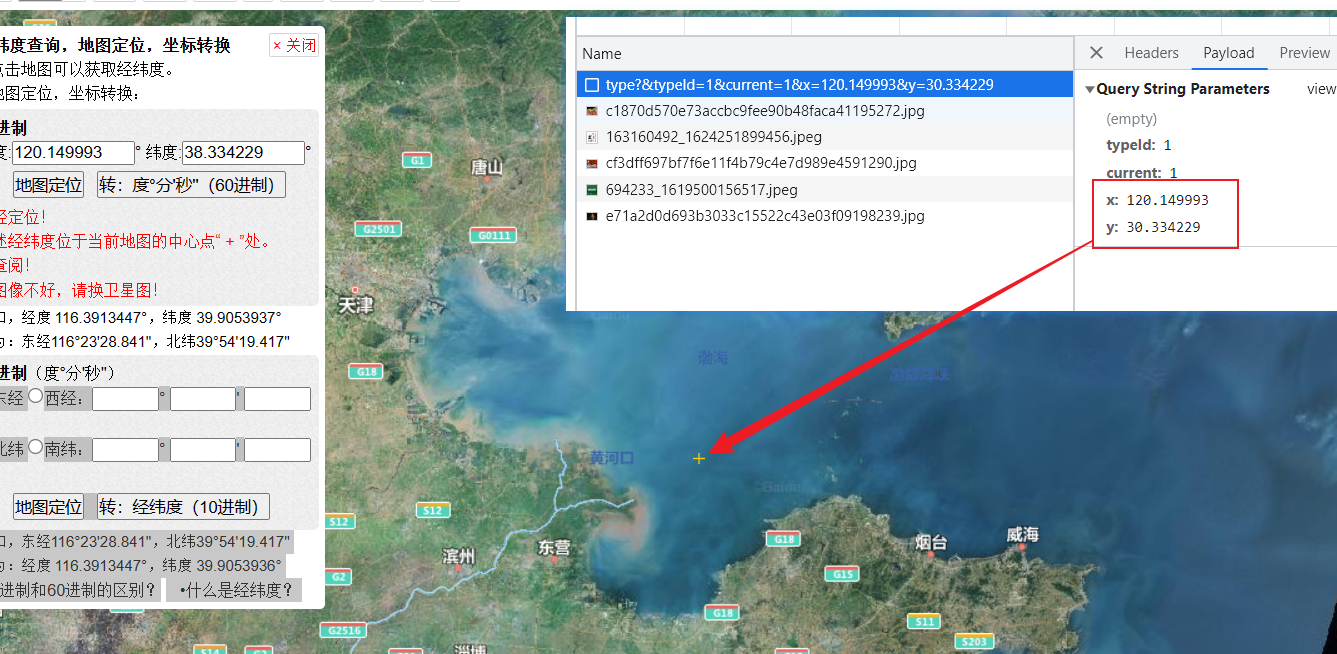Click the S11 road shield on the map
The image size is (1337, 654).
925,622
